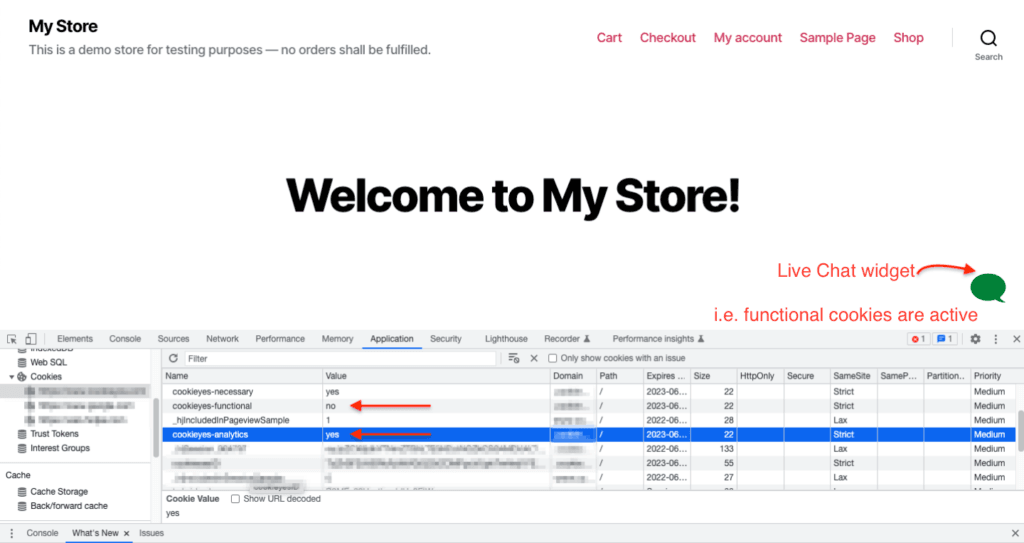Sort cookies by Domain column
The image size is (1024, 543).
click(573, 376)
